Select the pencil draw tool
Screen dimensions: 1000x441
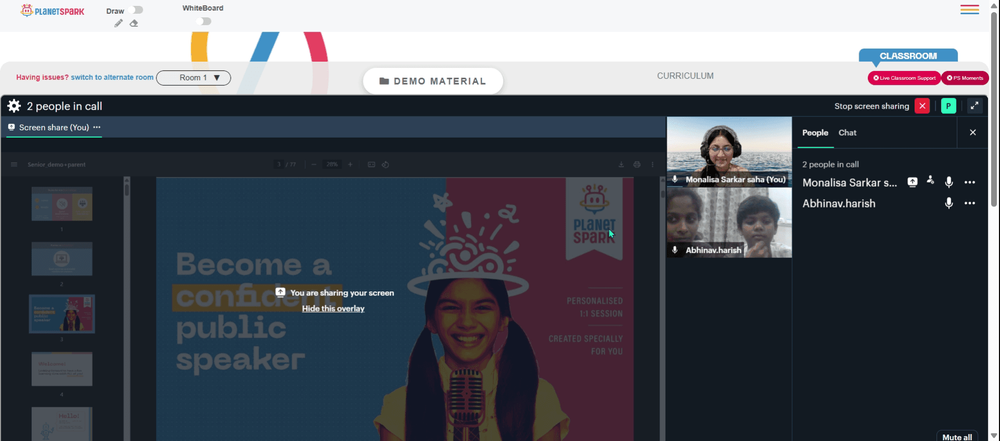tap(118, 24)
